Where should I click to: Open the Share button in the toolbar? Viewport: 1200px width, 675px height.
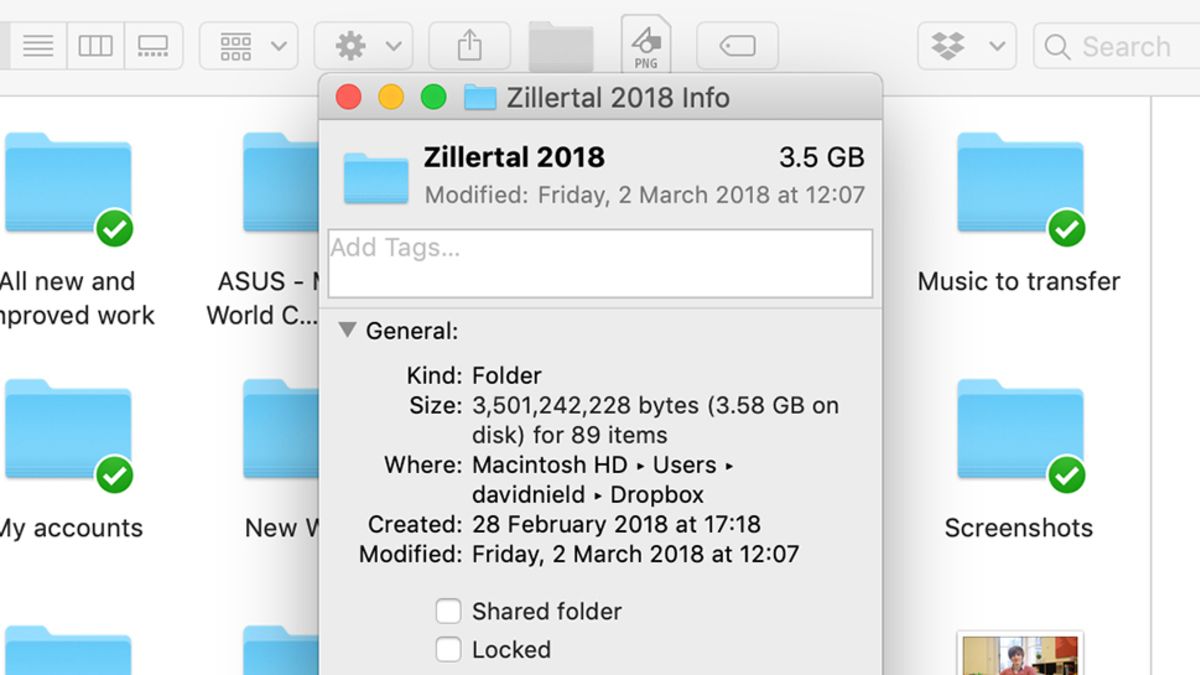[470, 45]
